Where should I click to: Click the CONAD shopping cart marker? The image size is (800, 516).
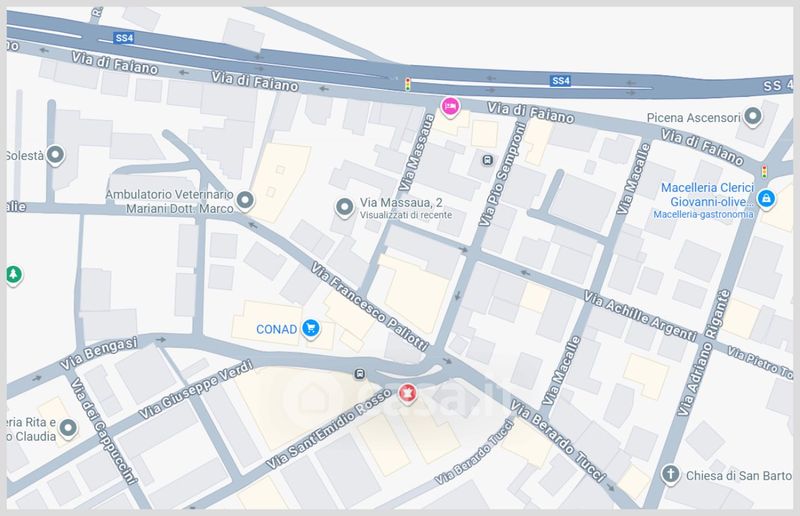pos(311,326)
